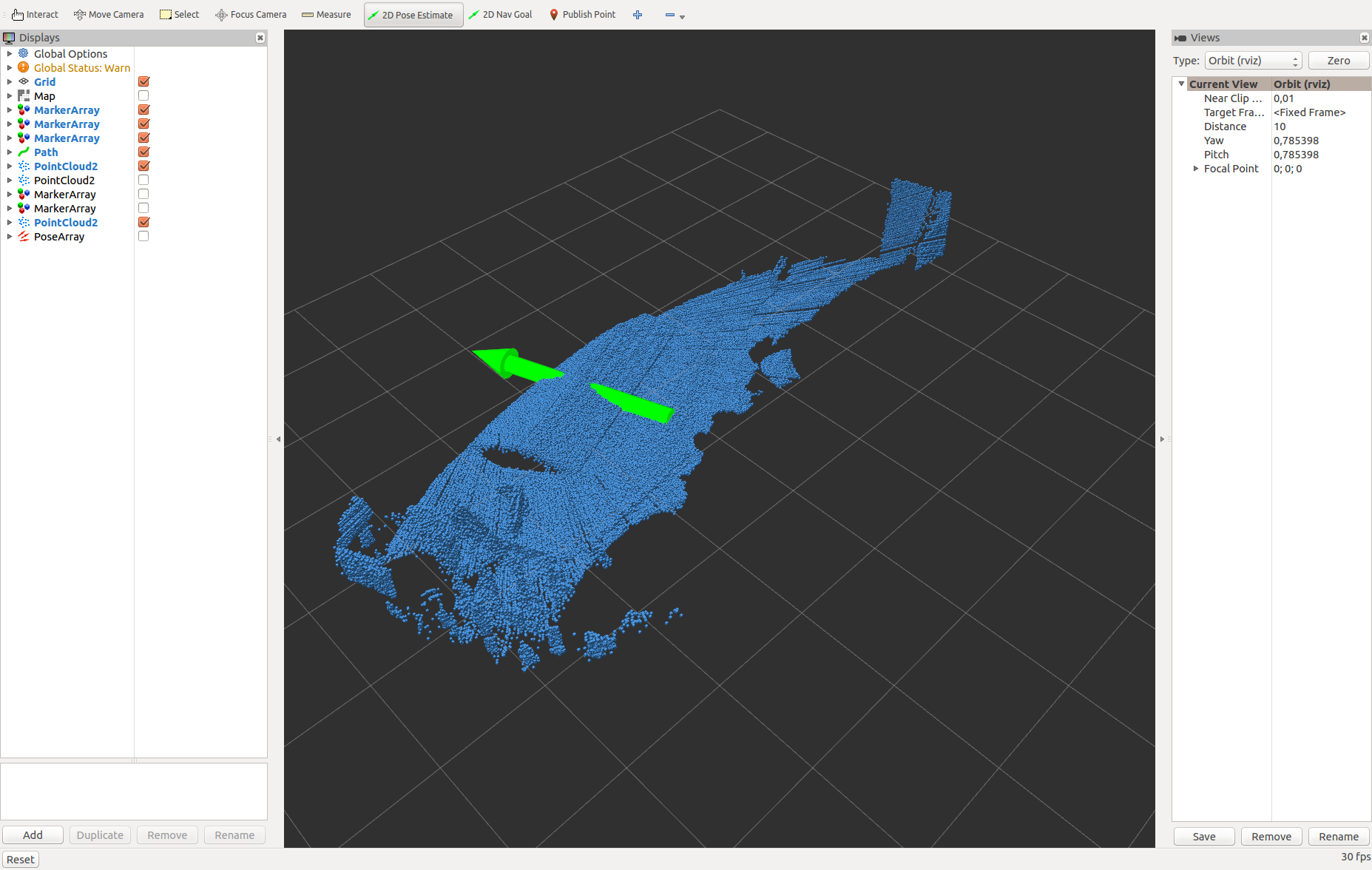Select the Publish Point tool
1372x870 pixels.
(582, 15)
